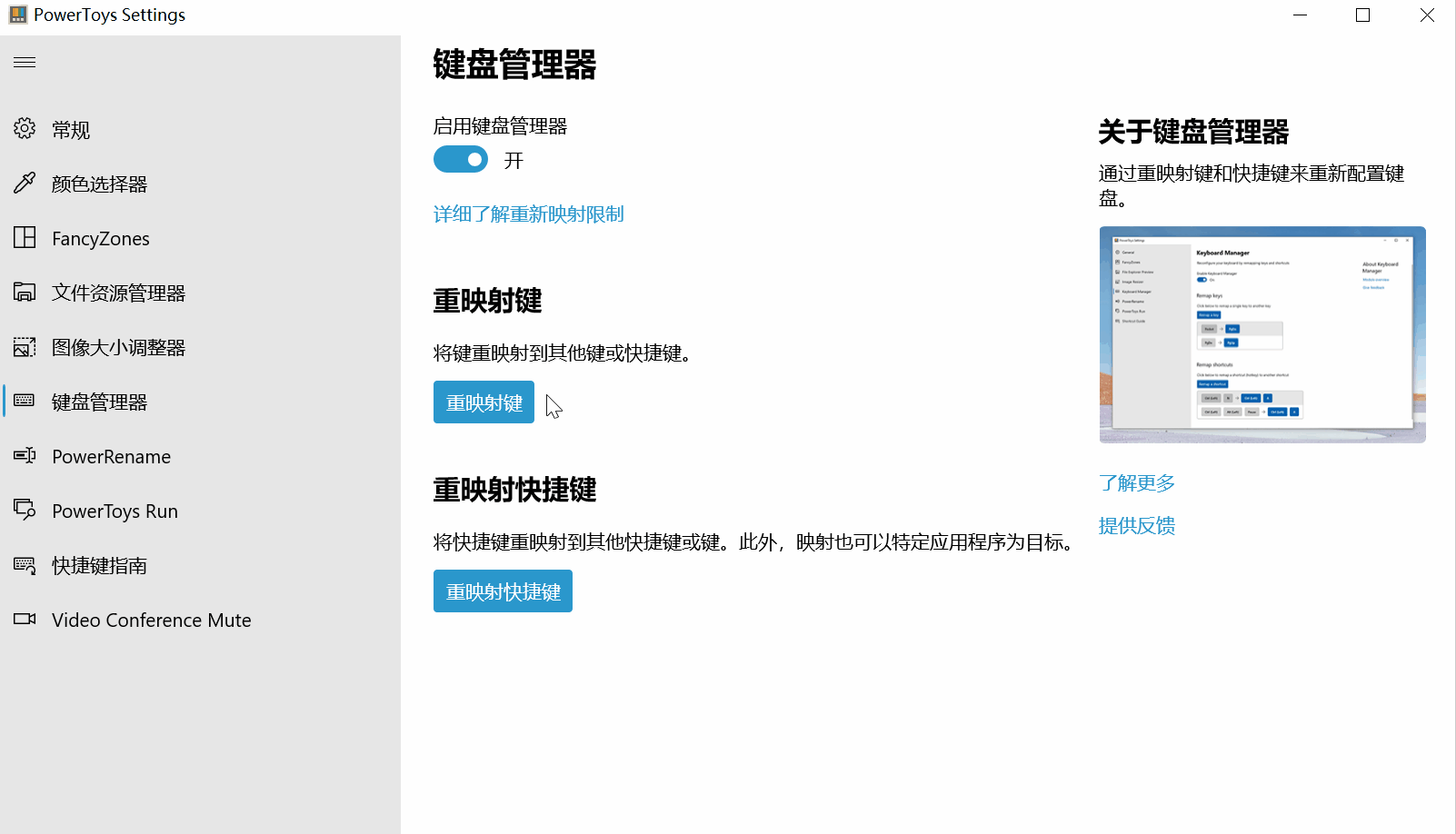
Task: Click the Video Conference Mute camera icon
Action: pos(25,619)
